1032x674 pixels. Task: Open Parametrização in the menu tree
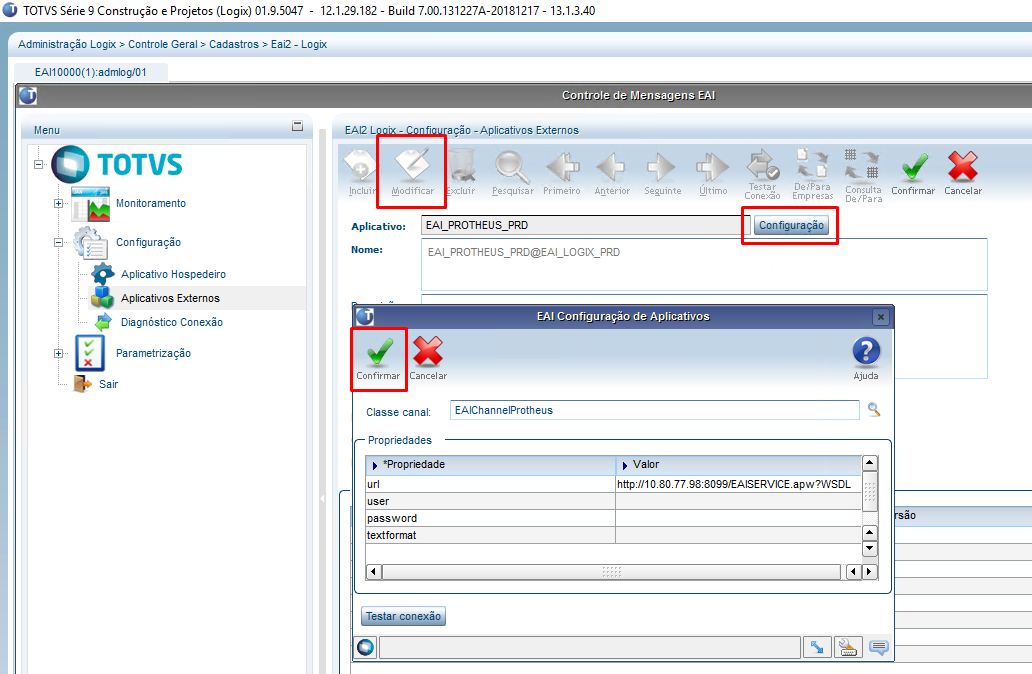(153, 353)
